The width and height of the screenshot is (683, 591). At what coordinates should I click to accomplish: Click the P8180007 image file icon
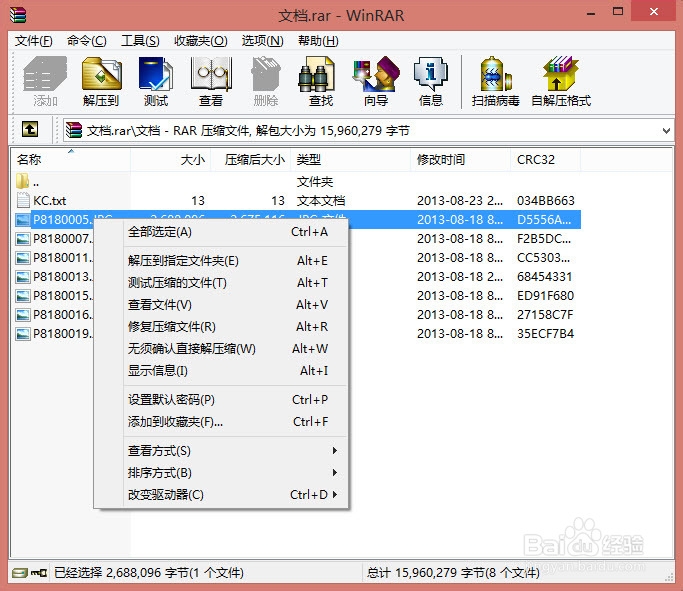click(23, 239)
